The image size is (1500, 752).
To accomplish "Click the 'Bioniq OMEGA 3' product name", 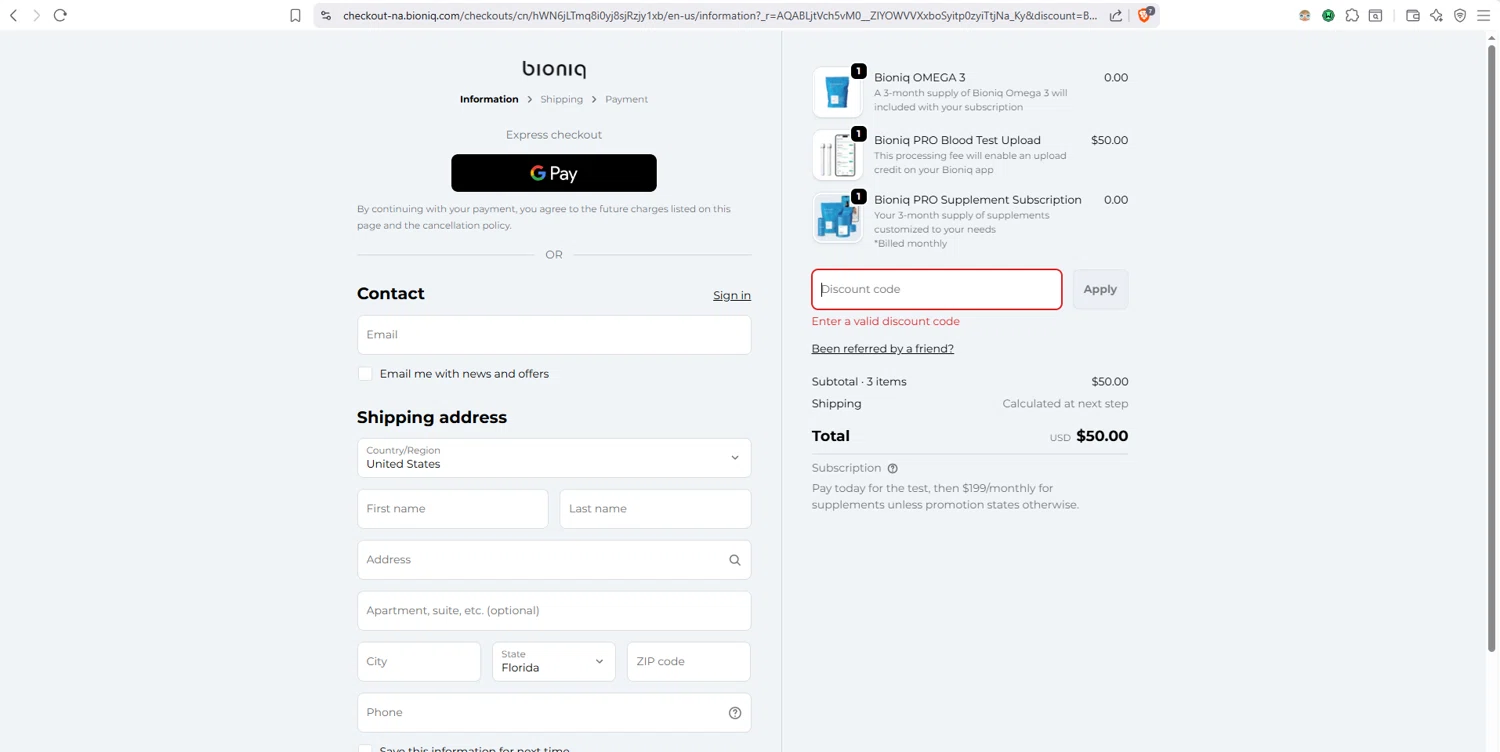I will pos(920,77).
